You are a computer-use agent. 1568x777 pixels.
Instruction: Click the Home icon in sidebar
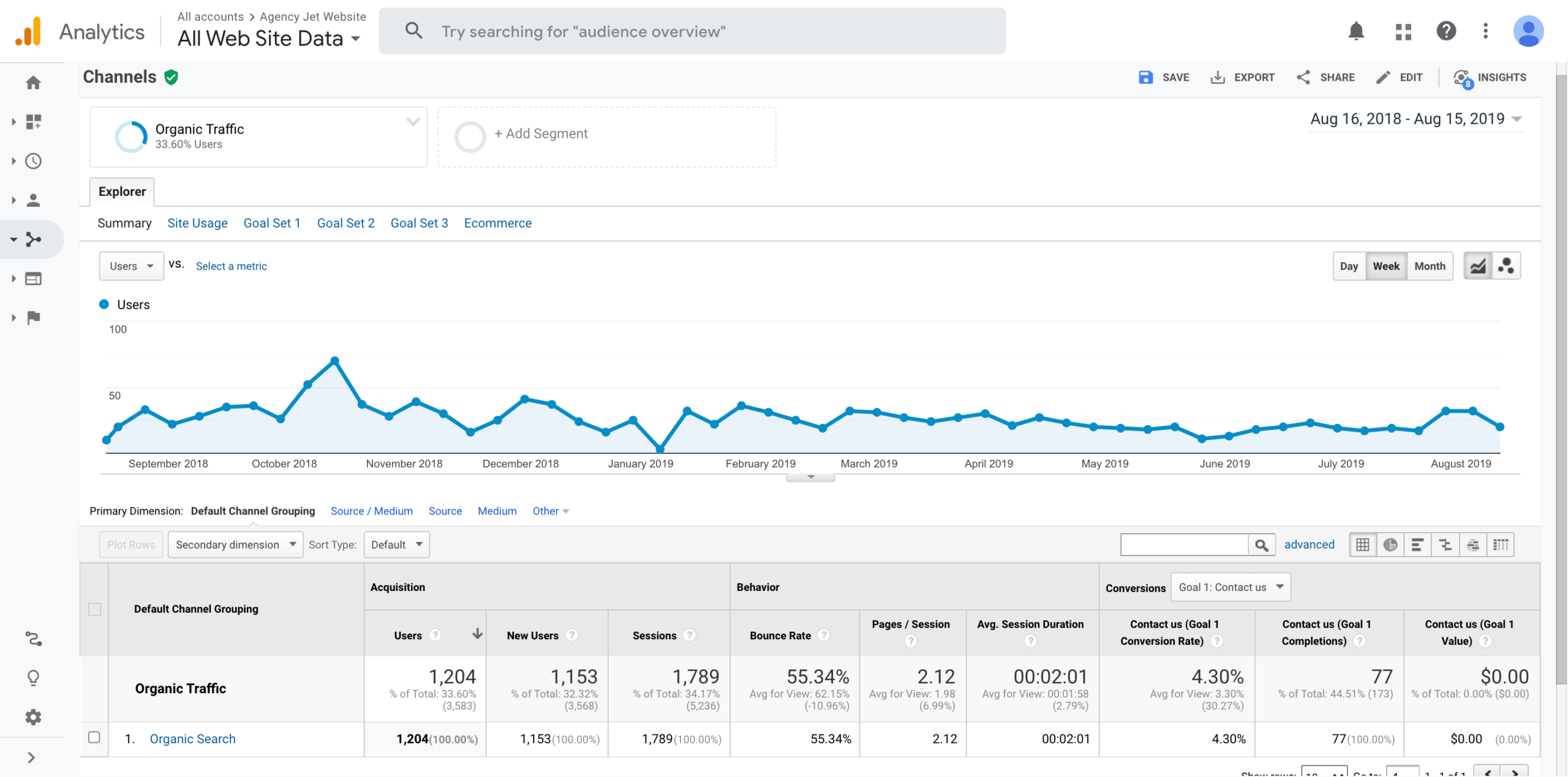33,83
